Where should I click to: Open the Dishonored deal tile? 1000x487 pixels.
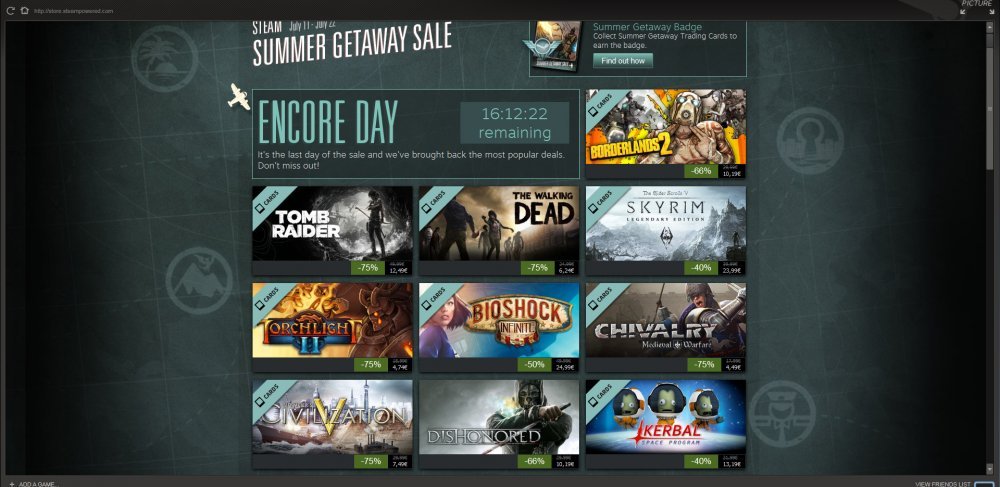click(499, 425)
